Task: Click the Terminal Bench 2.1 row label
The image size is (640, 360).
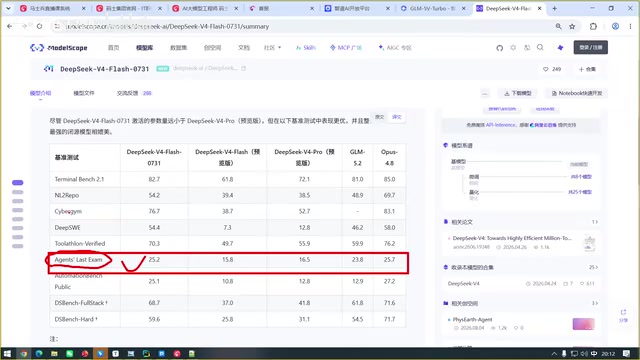Action: pyautogui.click(x=79, y=179)
